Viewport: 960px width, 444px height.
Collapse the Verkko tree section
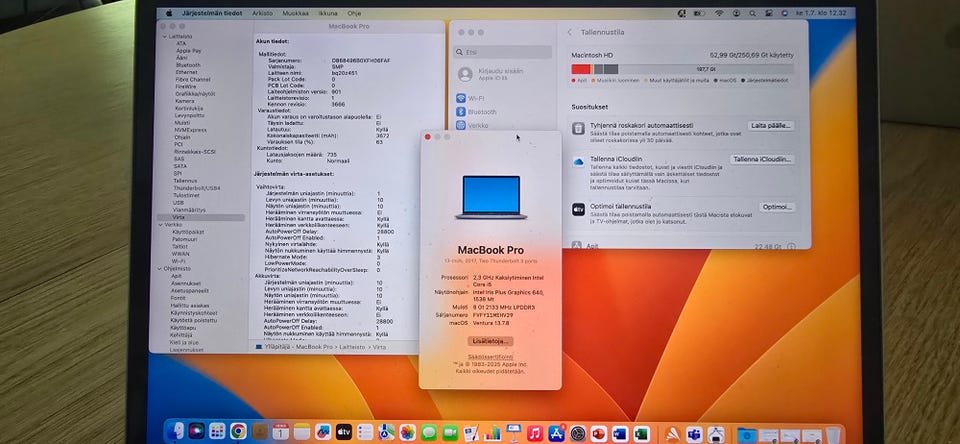[161, 225]
